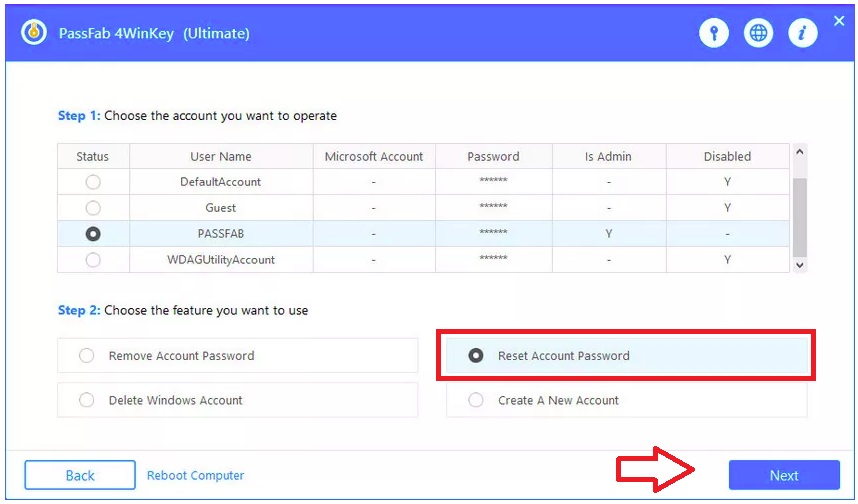
Task: Click the Is Admin Y cell for PASSFAB
Action: [x=608, y=234]
